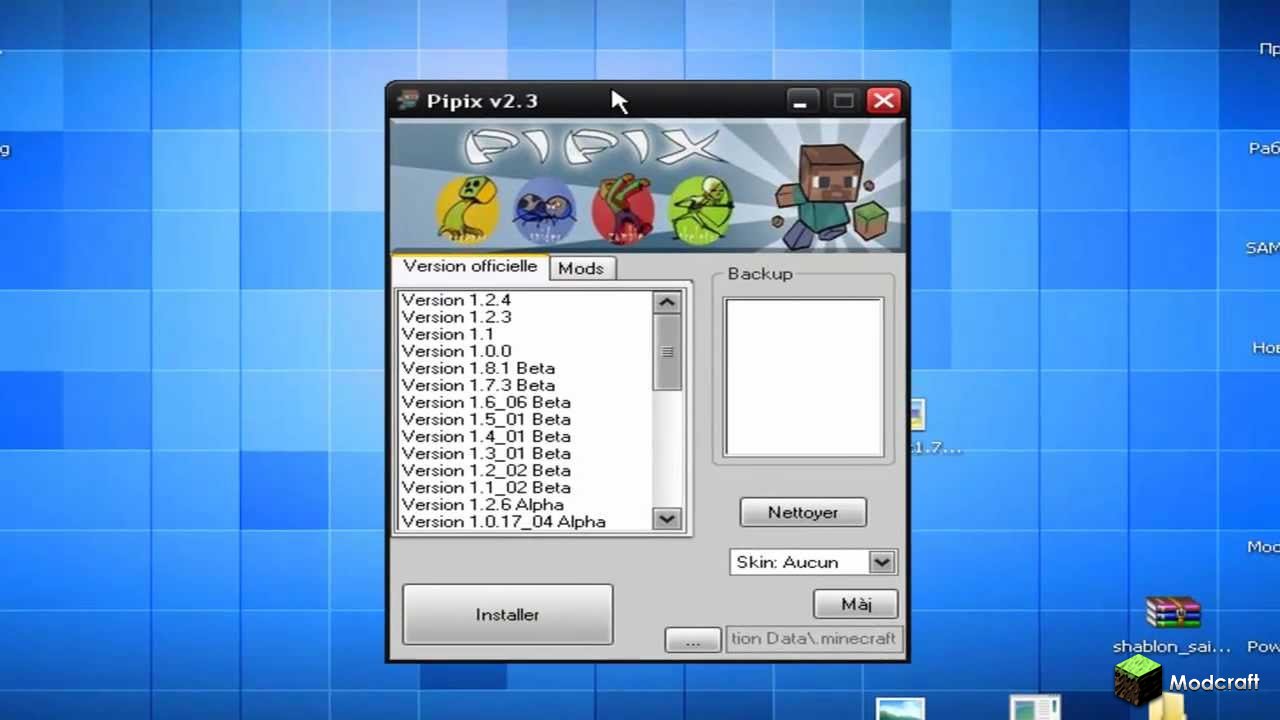Image resolution: width=1280 pixels, height=720 pixels.
Task: Click the Installer button
Action: (507, 614)
